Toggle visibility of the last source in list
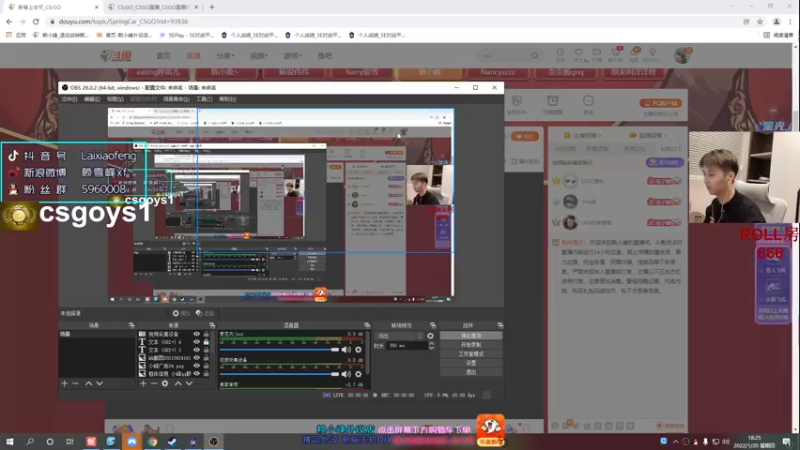800x450 pixels. click(x=196, y=374)
